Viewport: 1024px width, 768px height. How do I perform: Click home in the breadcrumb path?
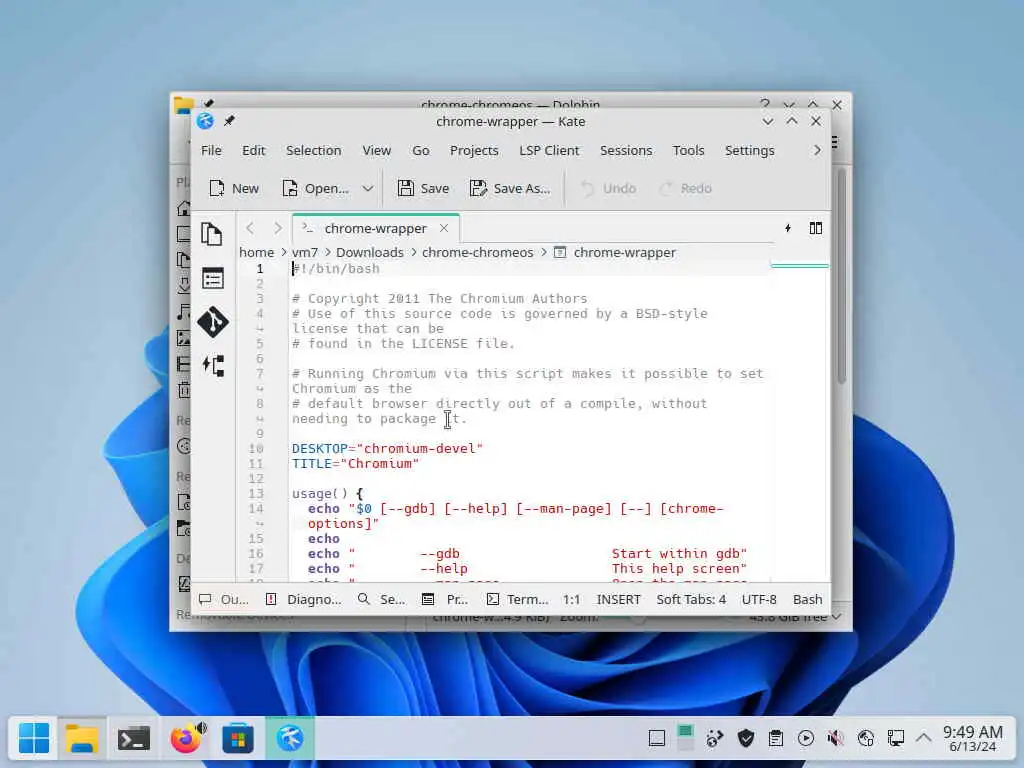pos(256,253)
